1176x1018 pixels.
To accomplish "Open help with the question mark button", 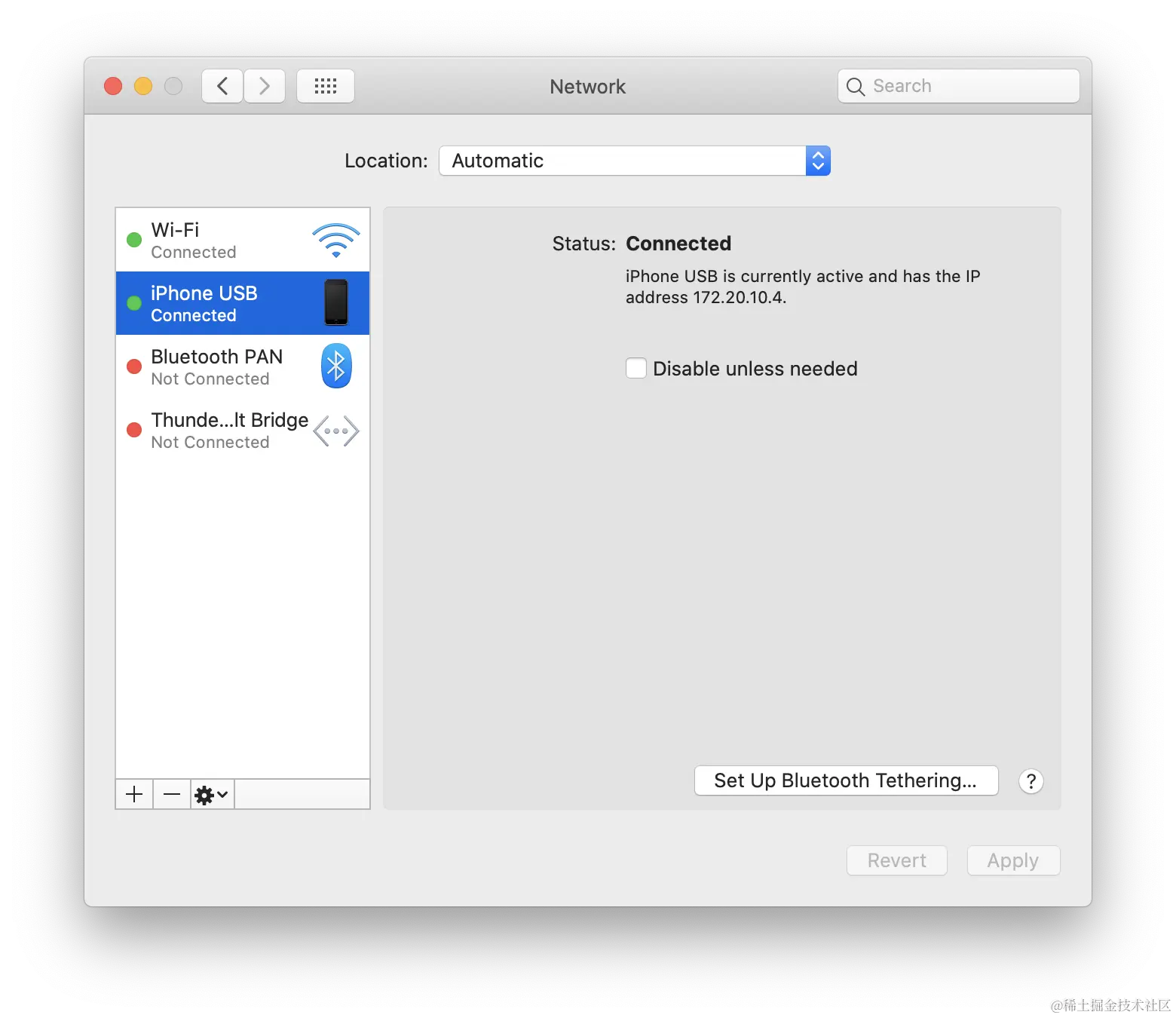I will point(1031,781).
